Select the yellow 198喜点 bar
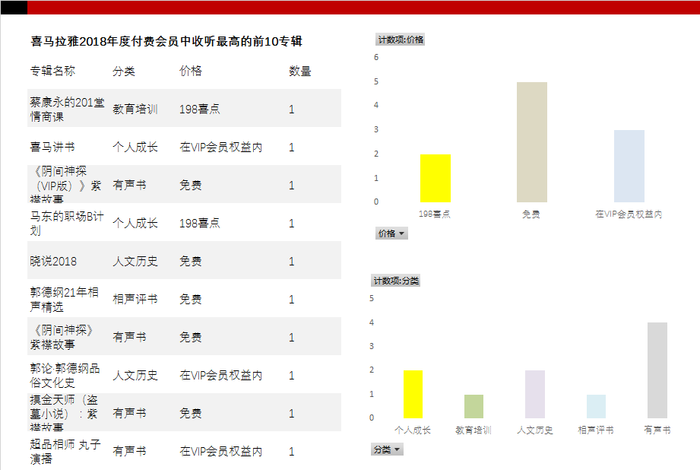This screenshot has width=700, height=470. point(435,178)
